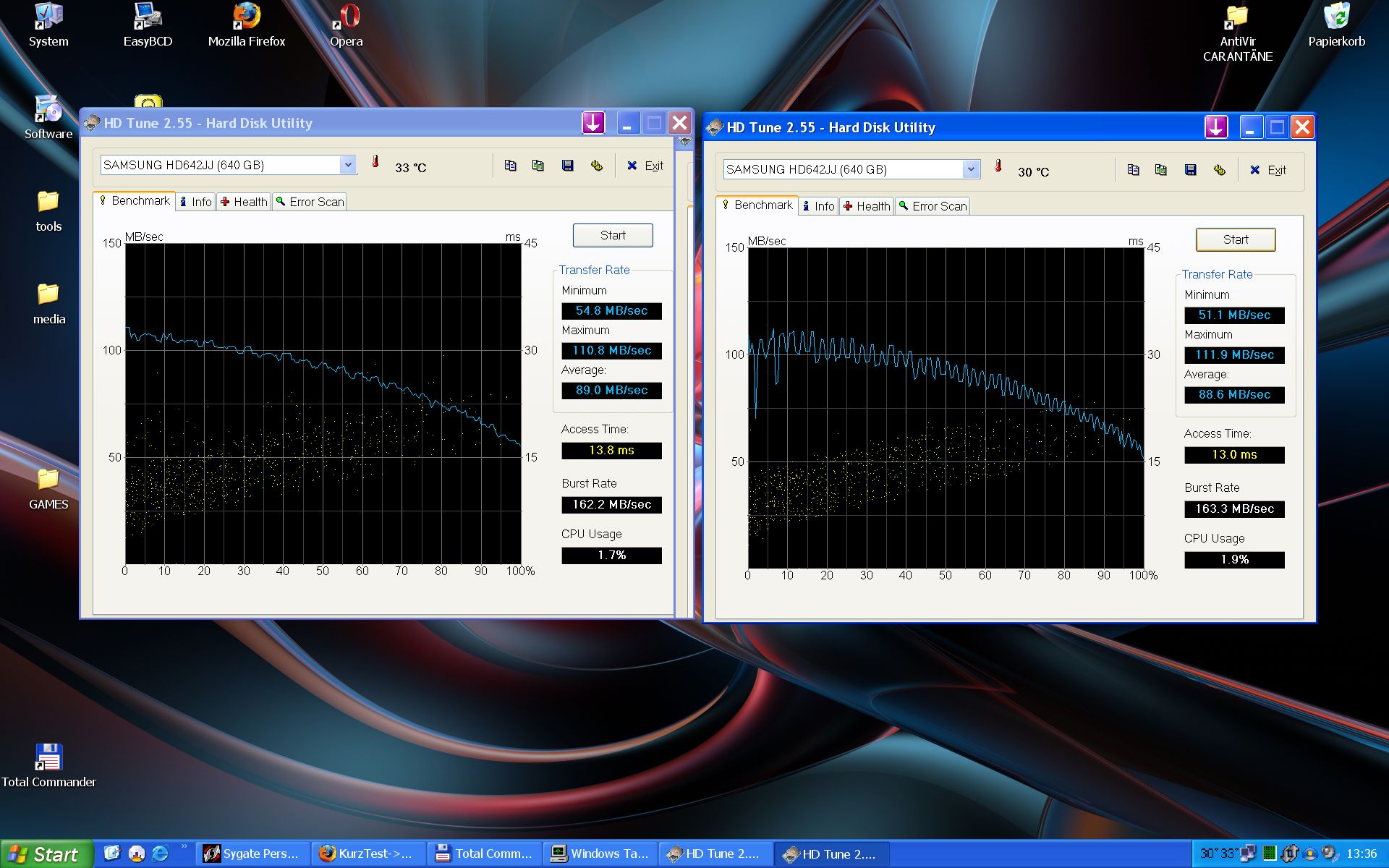Expand drive dropdown in right HD Tune
Image resolution: width=1389 pixels, height=868 pixels.
tap(971, 169)
